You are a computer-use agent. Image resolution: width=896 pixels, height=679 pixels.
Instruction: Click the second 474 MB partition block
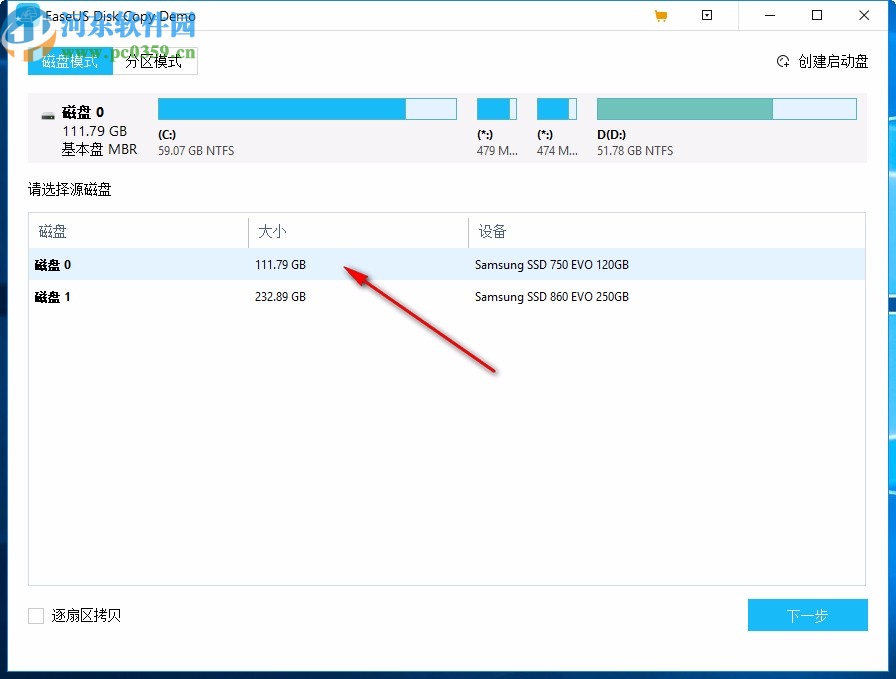point(556,108)
